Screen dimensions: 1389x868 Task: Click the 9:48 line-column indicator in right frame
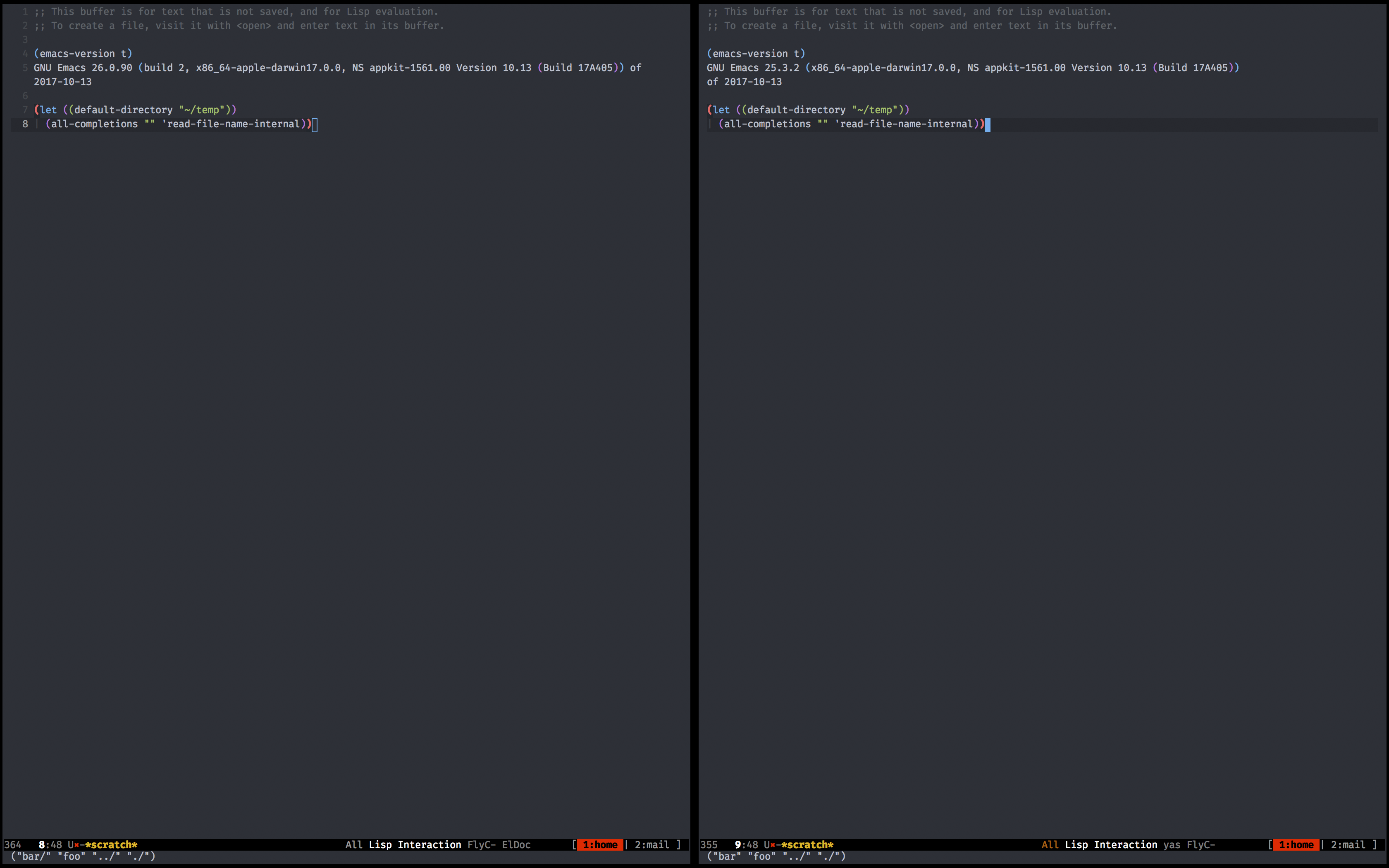(x=746, y=844)
